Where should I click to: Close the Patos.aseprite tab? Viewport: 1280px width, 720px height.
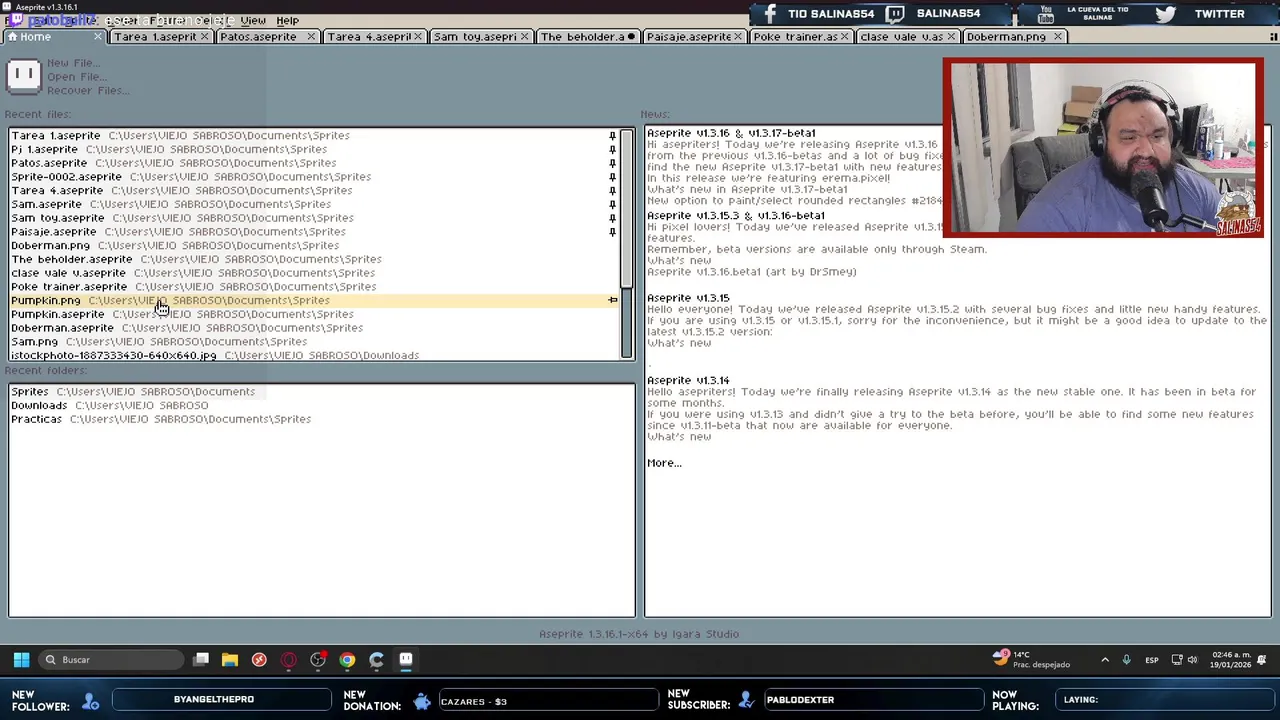(x=311, y=37)
